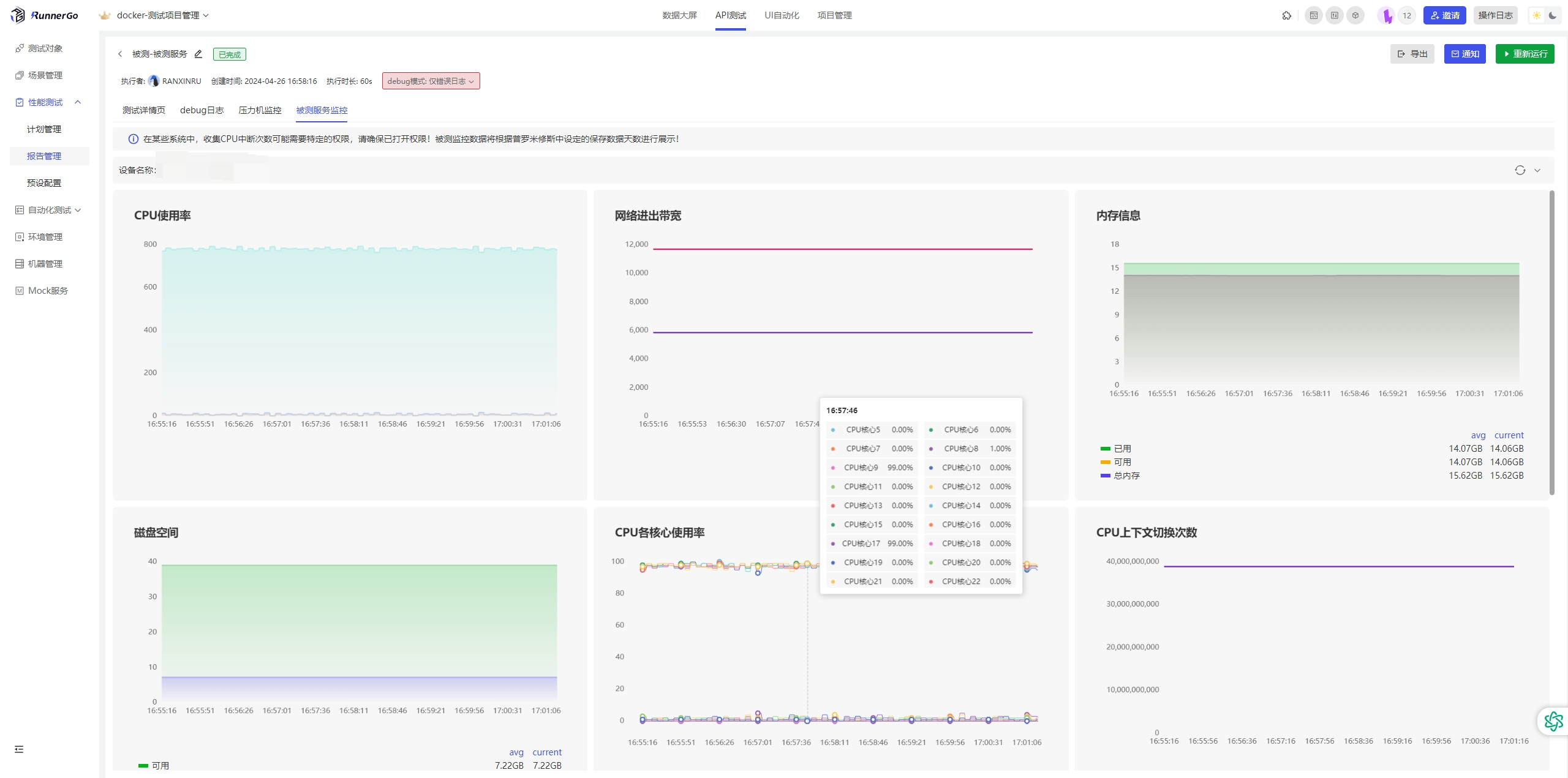Click the CPU核心9 99.00% tooltip entry

(x=872, y=468)
